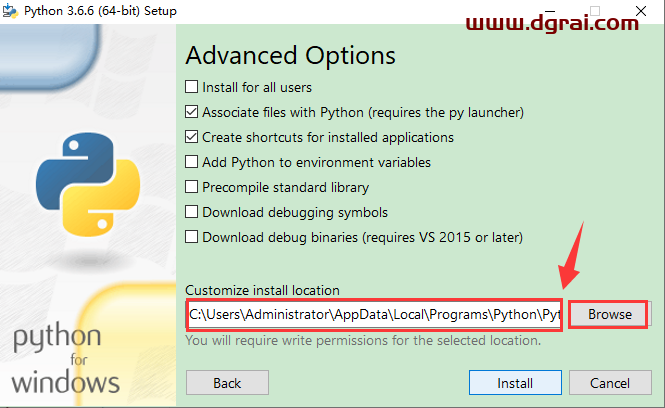Enable Precompile standard library option

pos(191,187)
